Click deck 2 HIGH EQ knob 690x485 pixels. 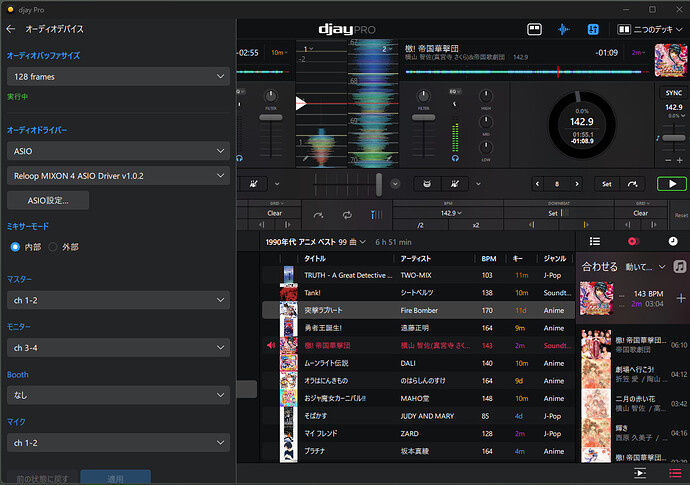486,96
